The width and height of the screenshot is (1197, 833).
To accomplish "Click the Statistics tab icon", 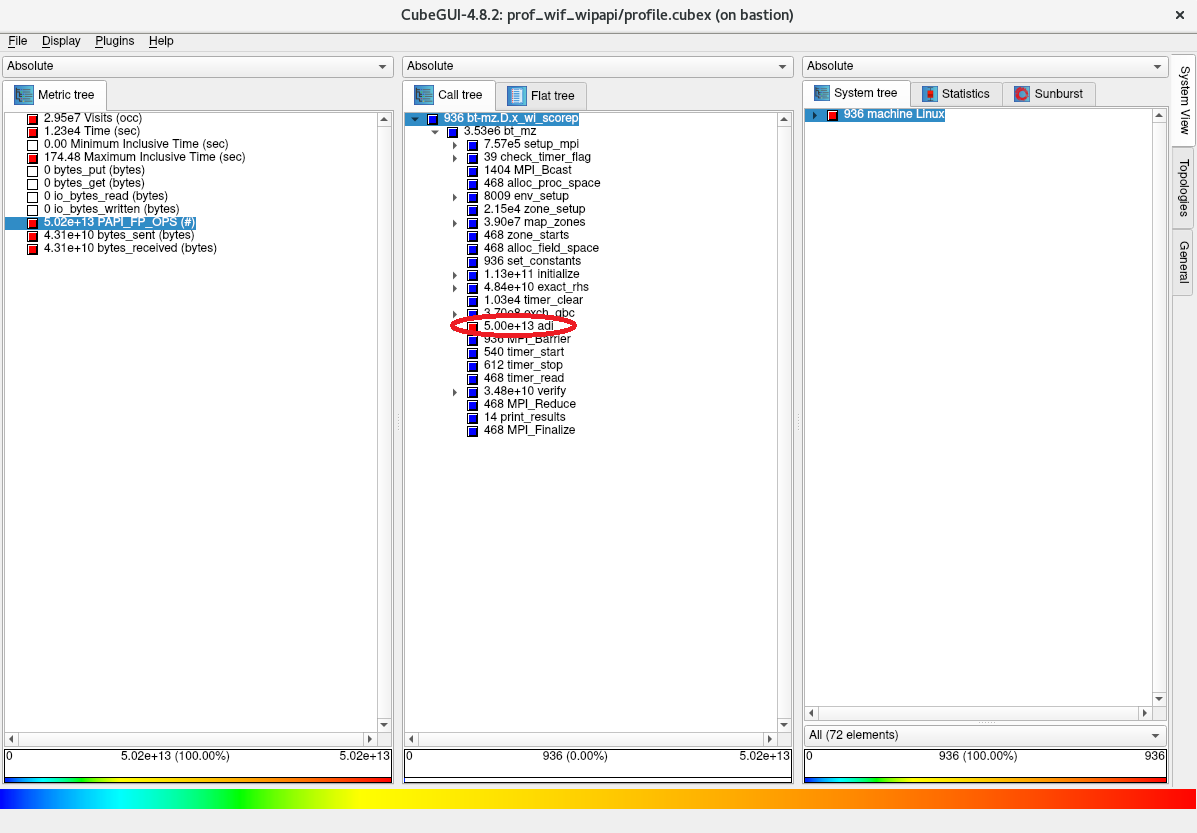I will pos(930,94).
